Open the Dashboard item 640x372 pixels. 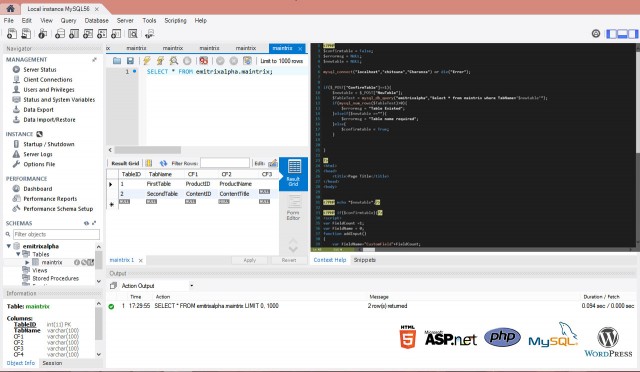38,189
